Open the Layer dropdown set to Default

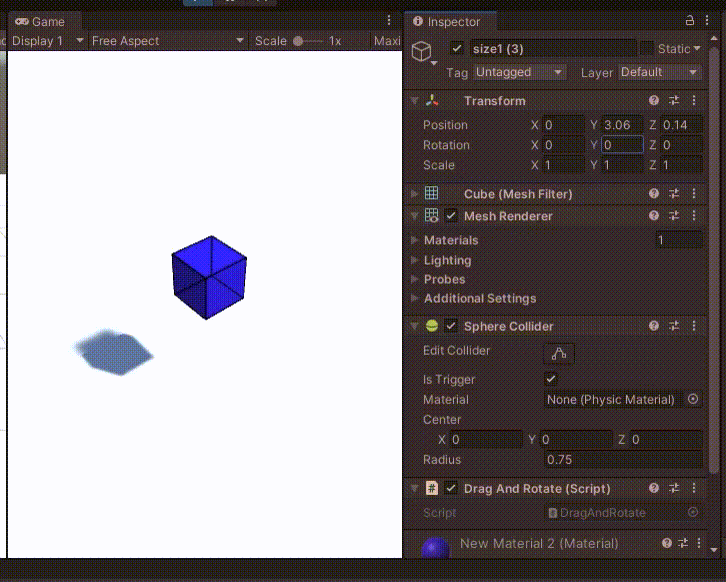click(x=659, y=72)
